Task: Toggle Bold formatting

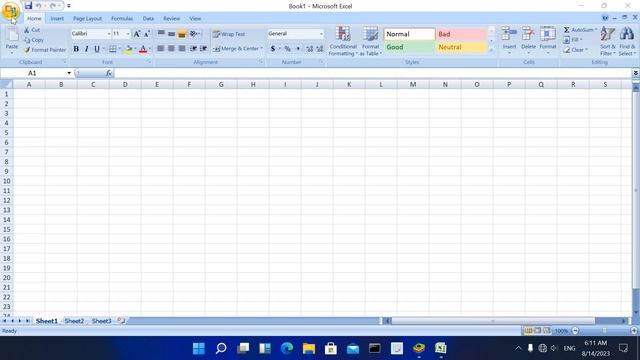Action: coord(76,49)
